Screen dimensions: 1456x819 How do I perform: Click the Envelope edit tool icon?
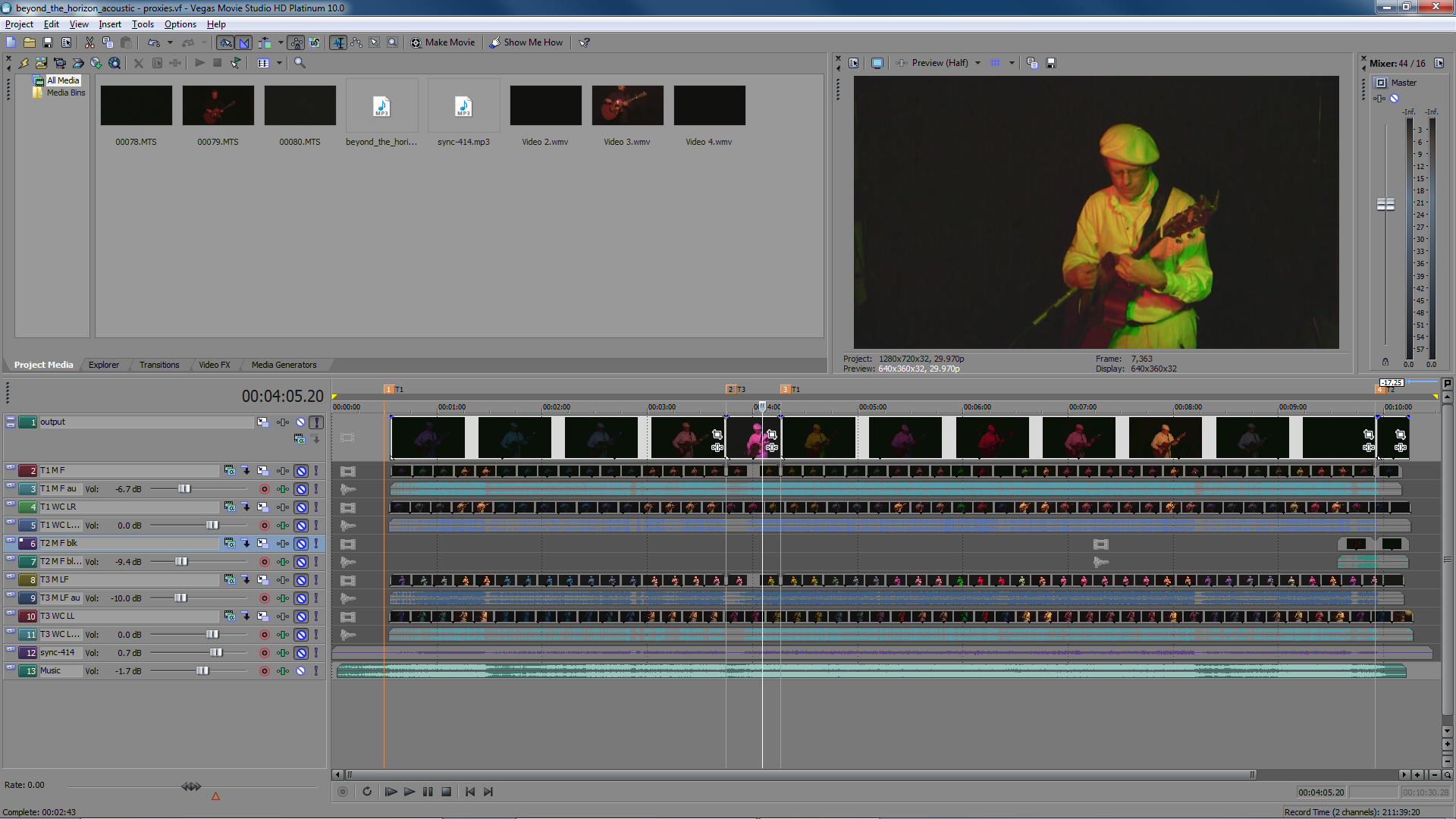point(356,42)
